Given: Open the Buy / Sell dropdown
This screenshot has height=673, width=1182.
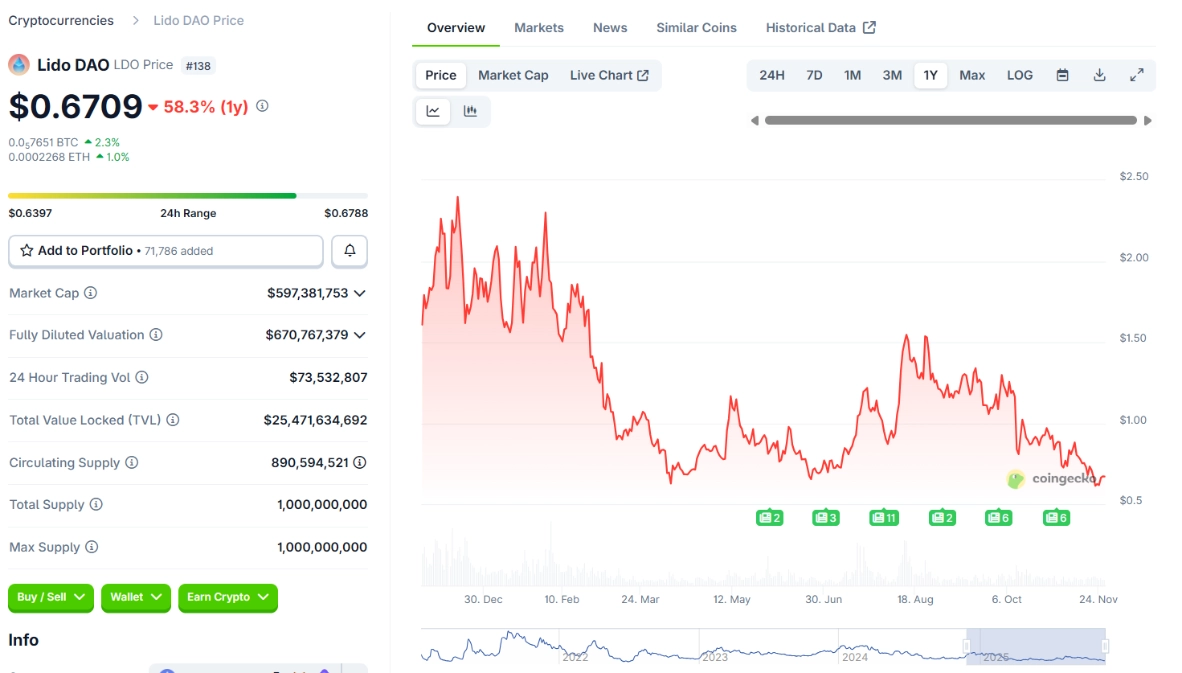Looking at the screenshot, I should coord(51,597).
